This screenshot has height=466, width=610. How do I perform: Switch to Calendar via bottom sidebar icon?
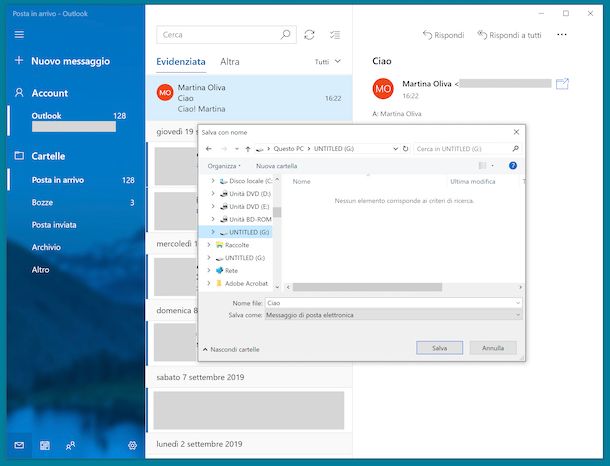45,445
